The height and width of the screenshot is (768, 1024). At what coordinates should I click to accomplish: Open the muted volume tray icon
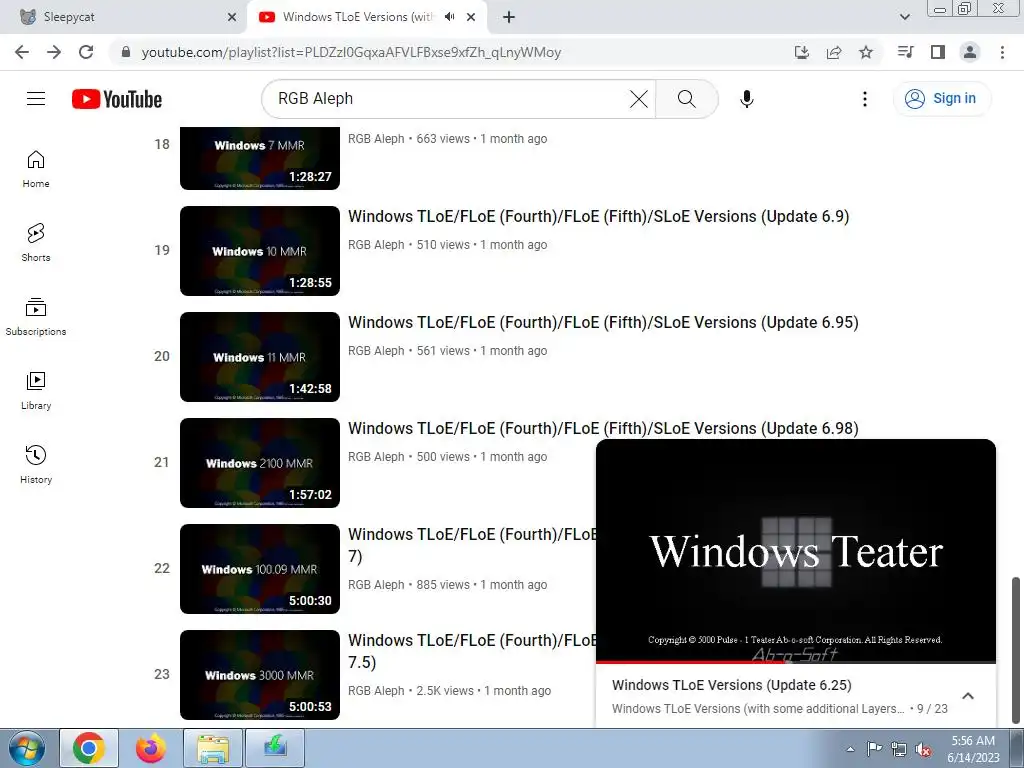point(923,750)
